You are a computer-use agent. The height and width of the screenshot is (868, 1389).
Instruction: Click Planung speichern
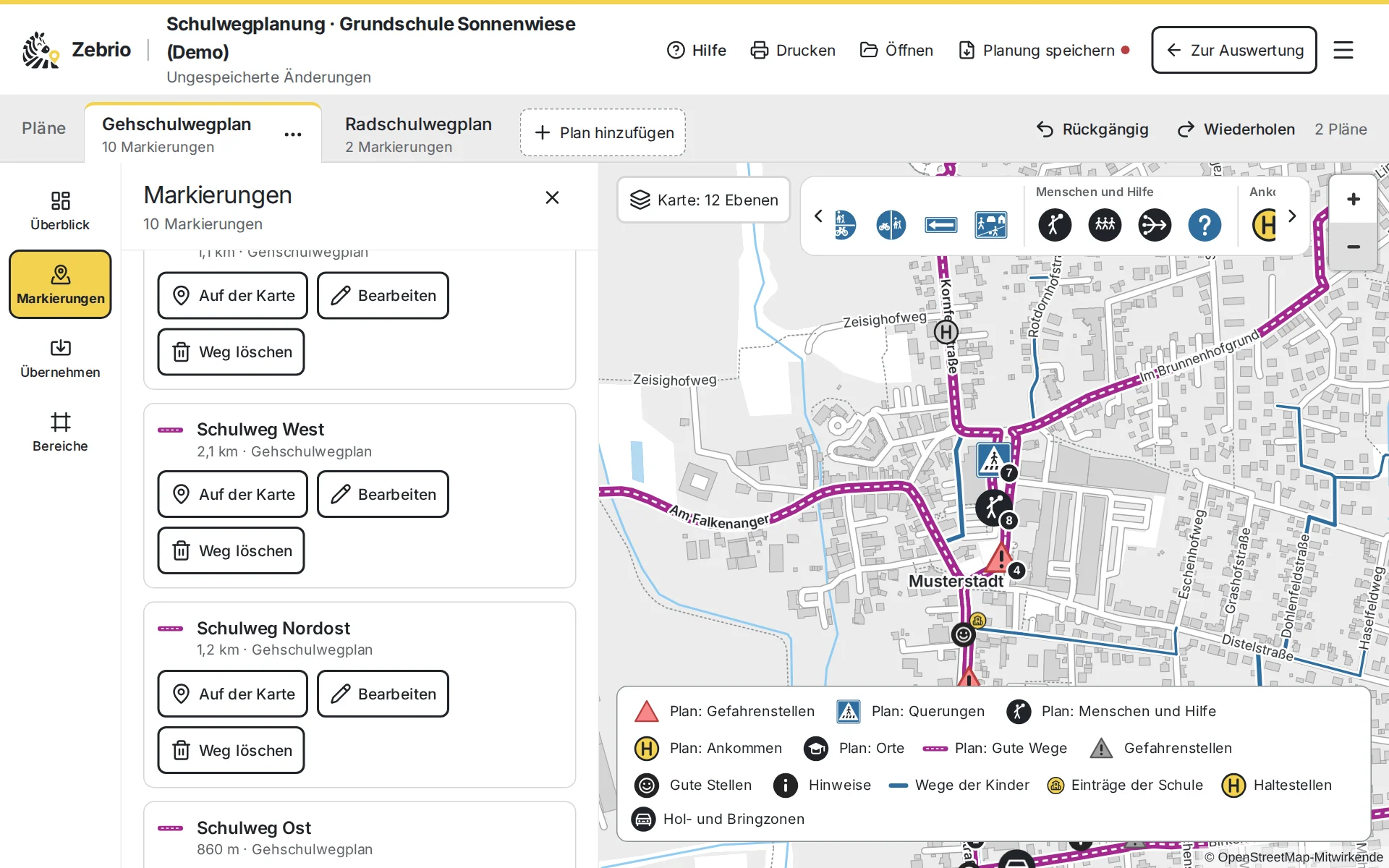[1043, 50]
